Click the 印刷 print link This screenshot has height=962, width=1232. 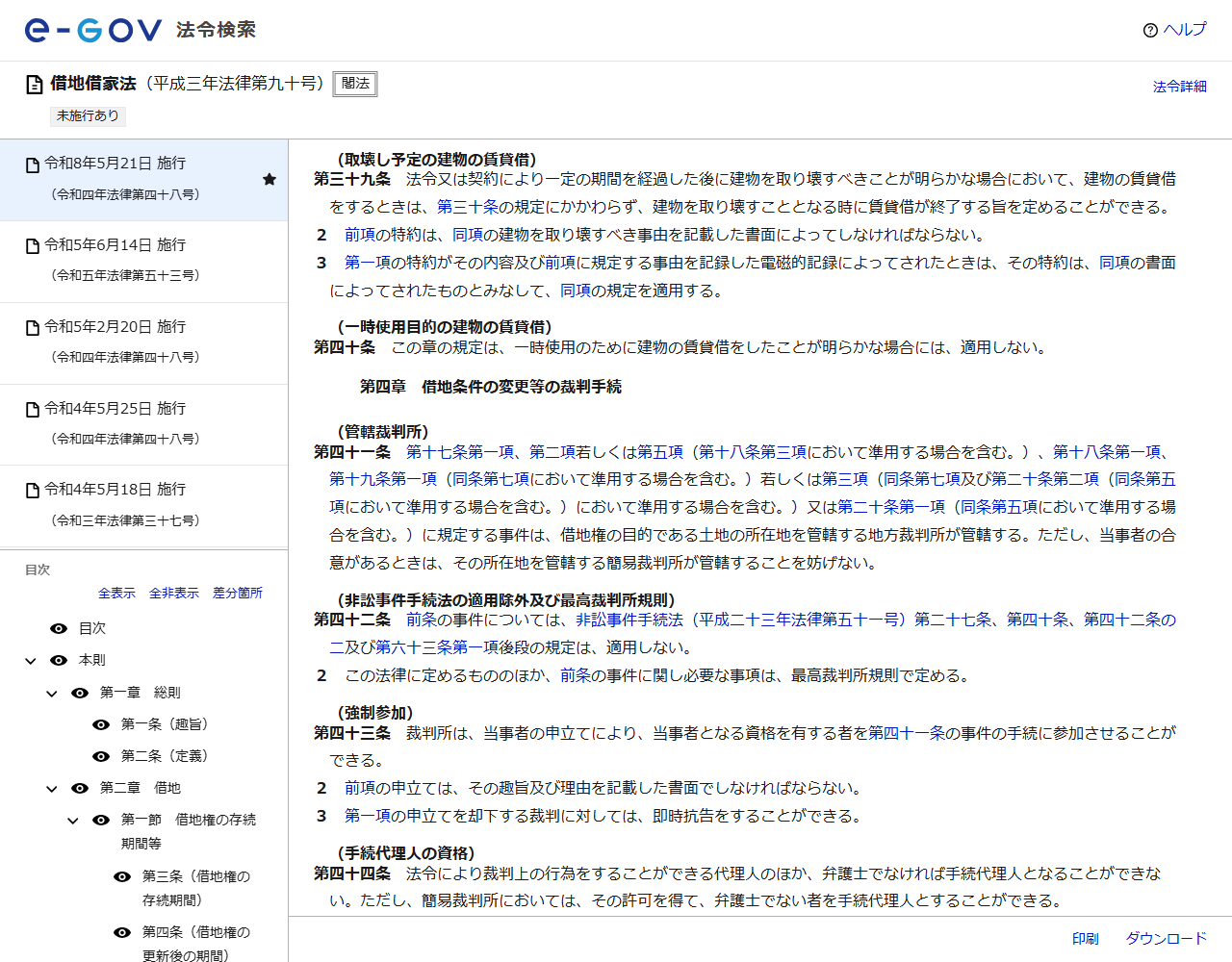click(x=1086, y=939)
